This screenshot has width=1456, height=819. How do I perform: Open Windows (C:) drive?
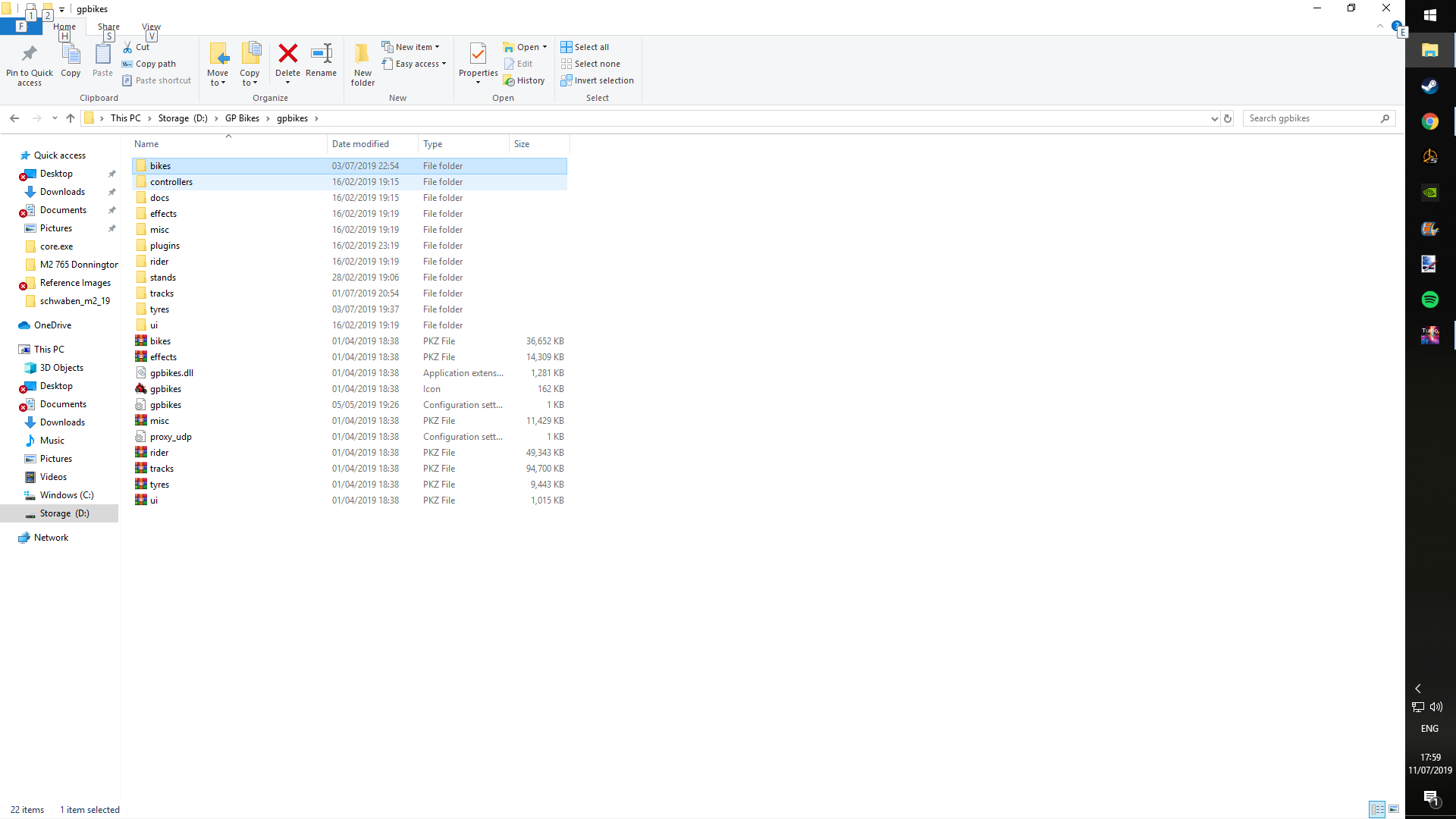tap(67, 495)
